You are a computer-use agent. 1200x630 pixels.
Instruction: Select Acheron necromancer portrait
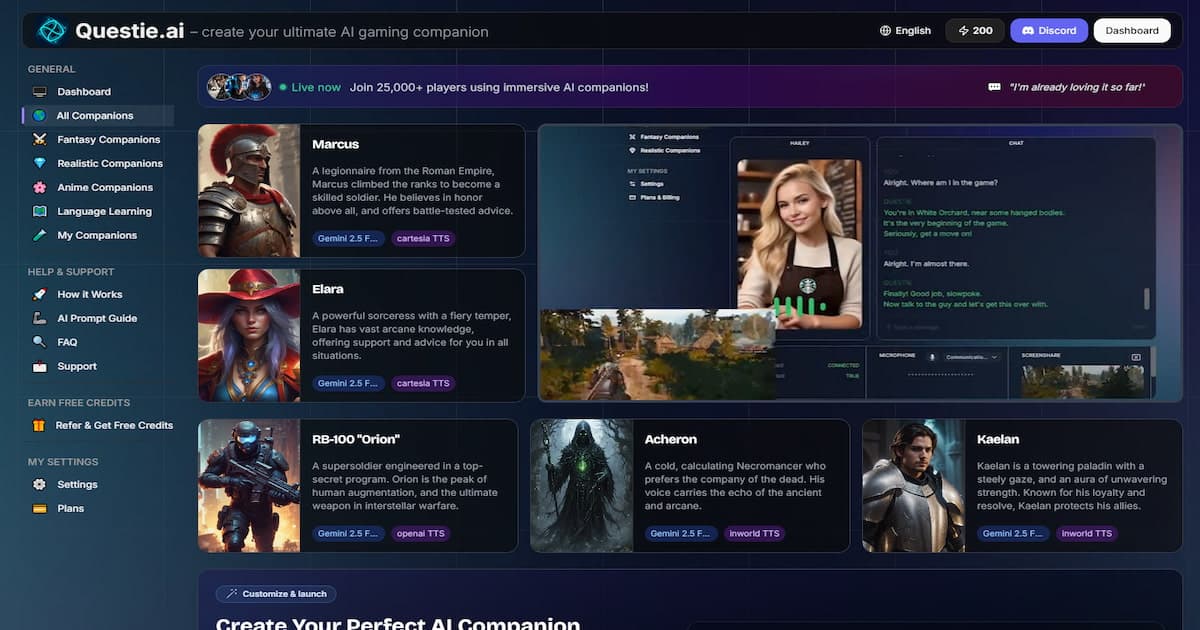582,486
